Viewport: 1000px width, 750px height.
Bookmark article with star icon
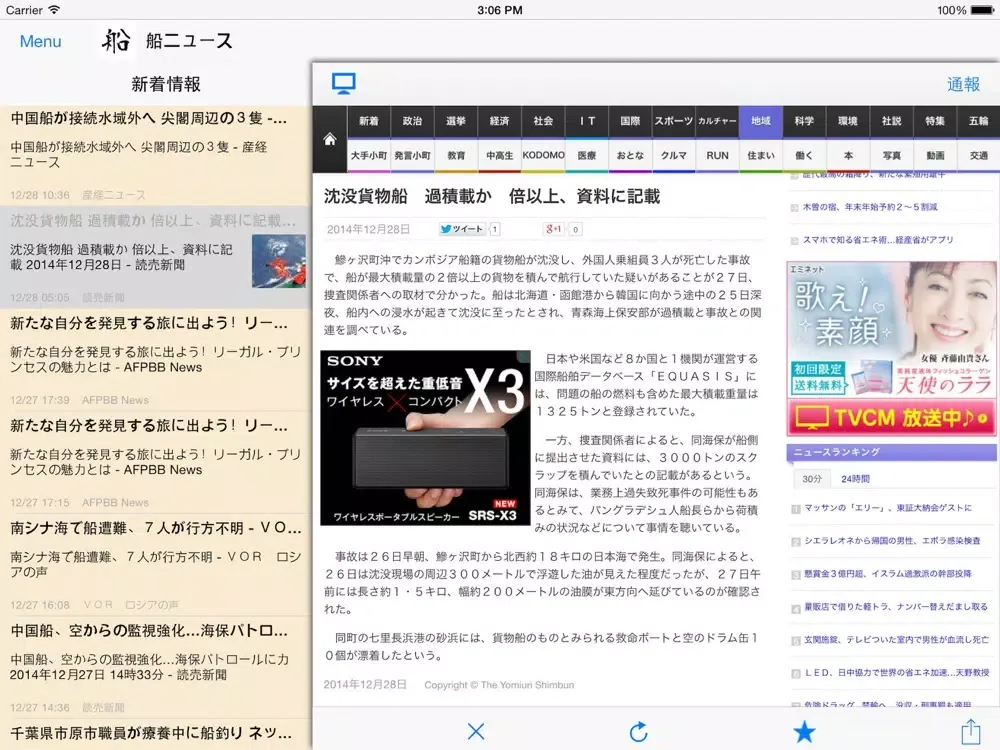point(804,731)
